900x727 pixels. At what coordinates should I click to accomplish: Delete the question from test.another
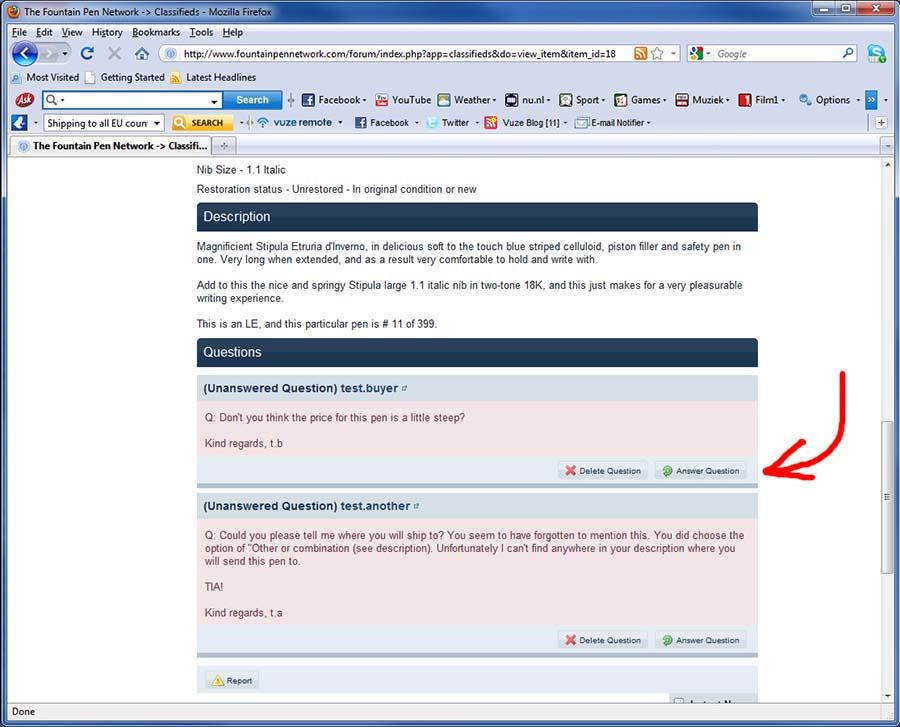pyautogui.click(x=602, y=640)
